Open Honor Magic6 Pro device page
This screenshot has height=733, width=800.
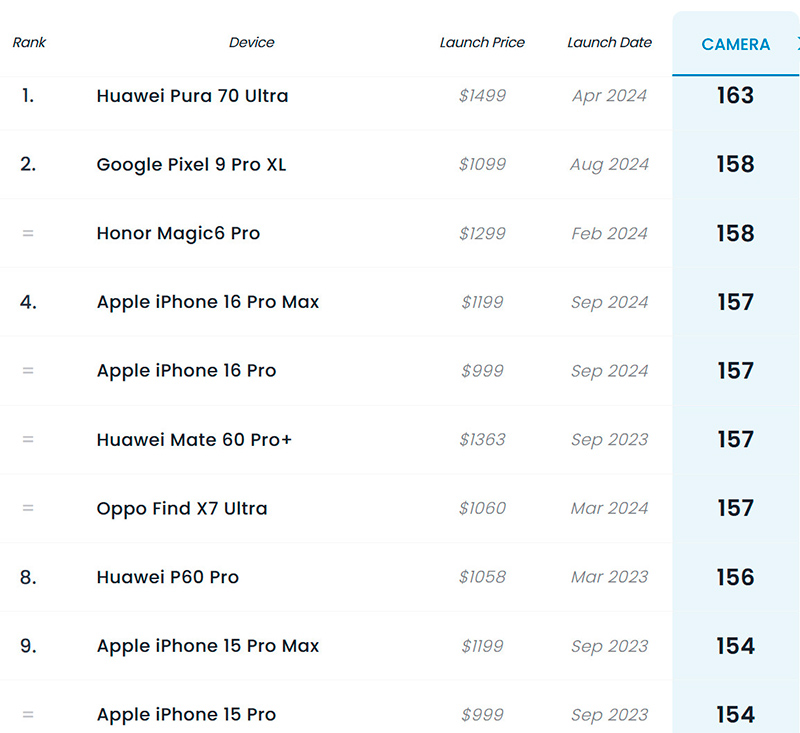coord(178,234)
